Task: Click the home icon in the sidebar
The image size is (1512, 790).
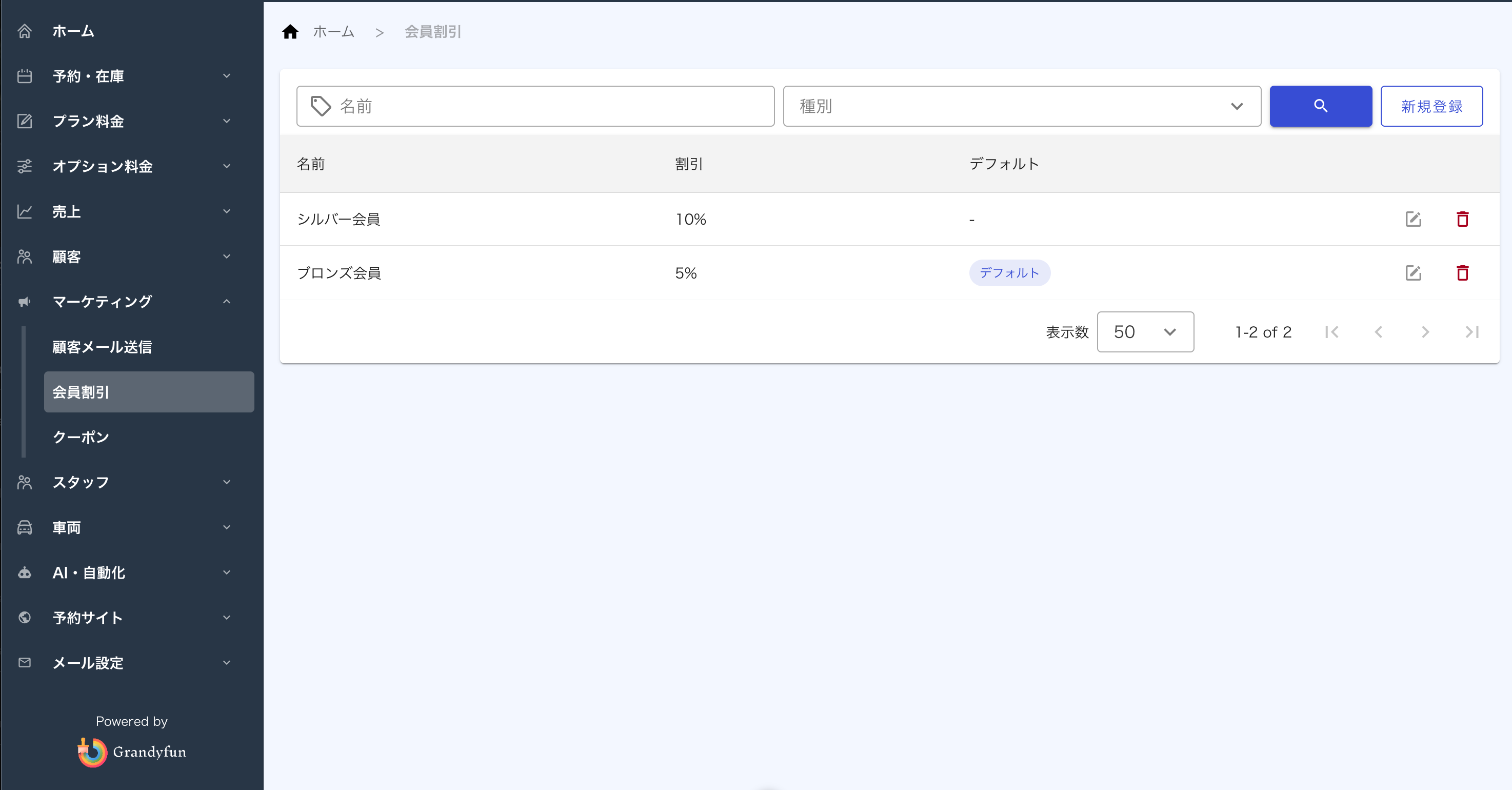Action: pyautogui.click(x=25, y=31)
